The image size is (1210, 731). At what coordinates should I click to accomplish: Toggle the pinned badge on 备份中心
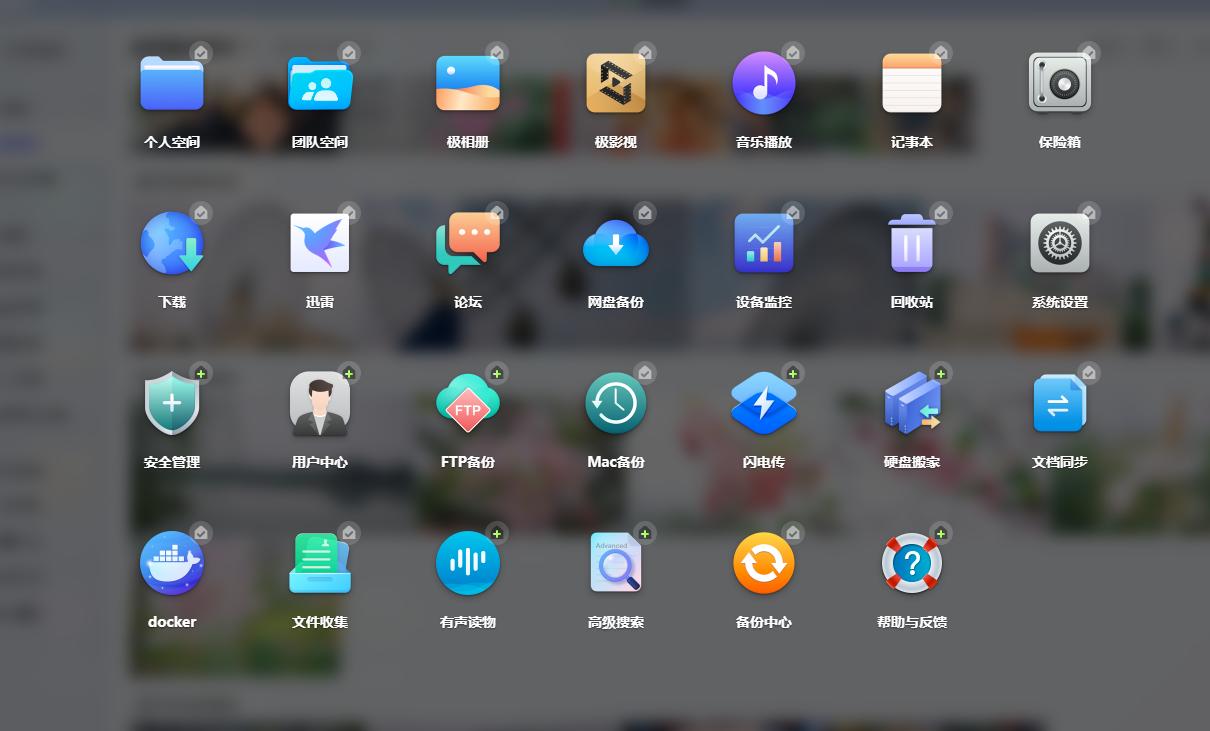click(793, 533)
